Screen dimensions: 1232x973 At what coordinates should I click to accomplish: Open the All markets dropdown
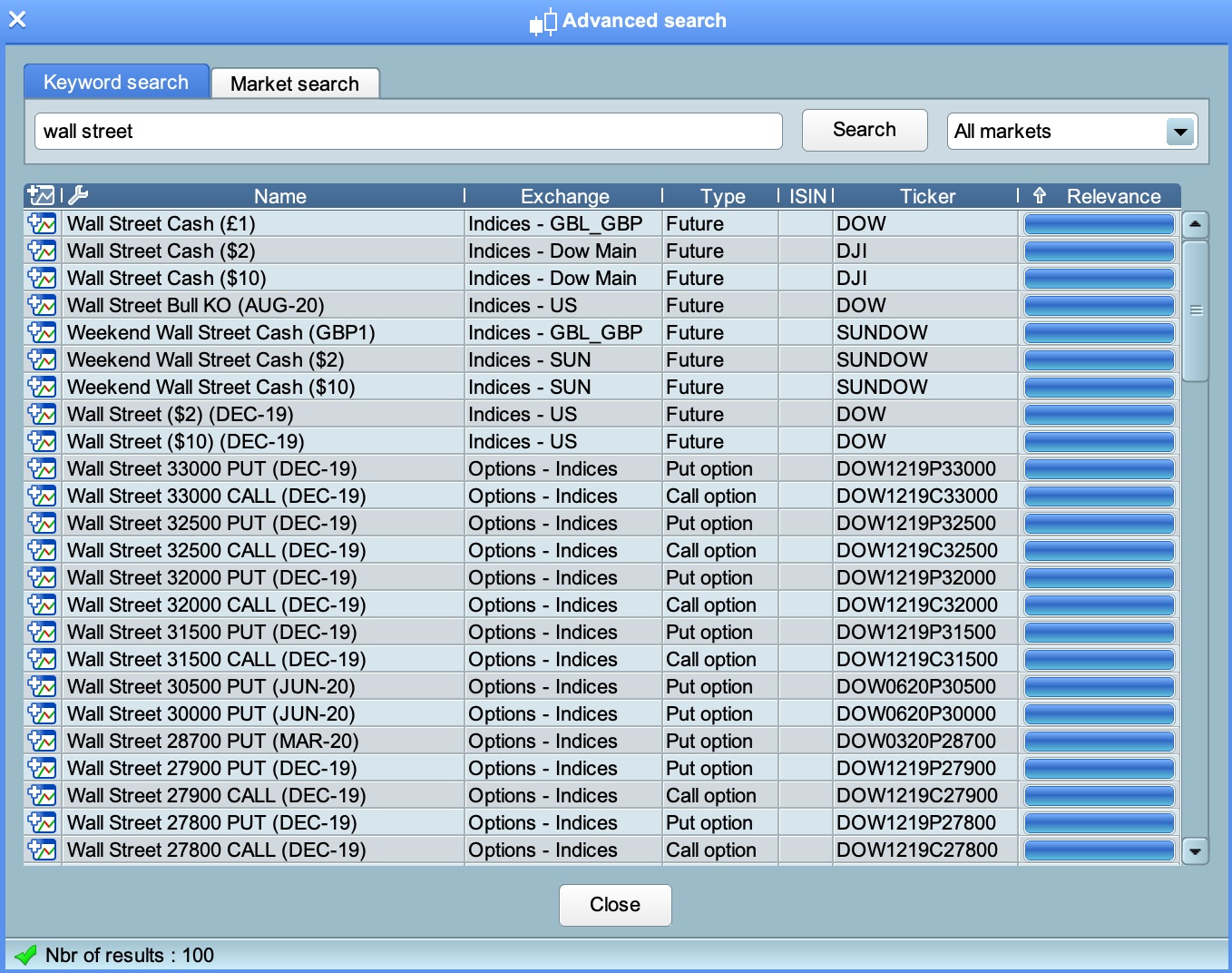[1179, 132]
